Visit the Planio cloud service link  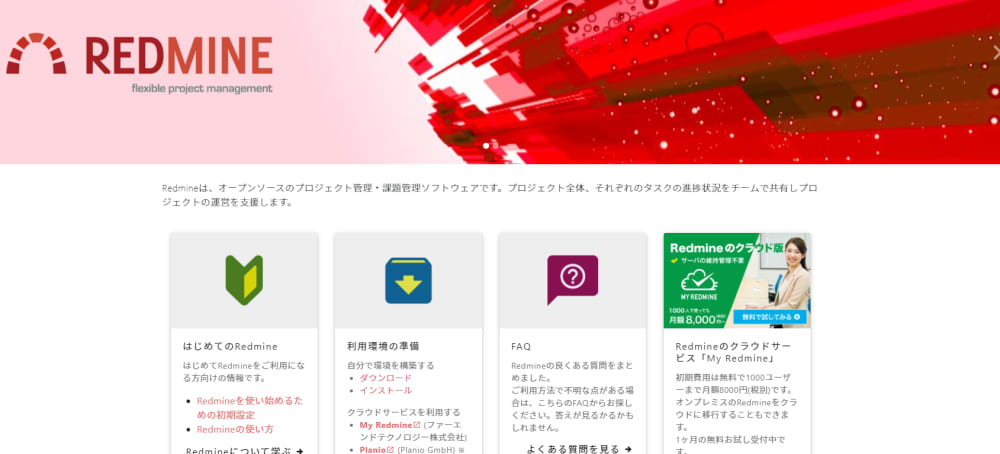point(376,450)
